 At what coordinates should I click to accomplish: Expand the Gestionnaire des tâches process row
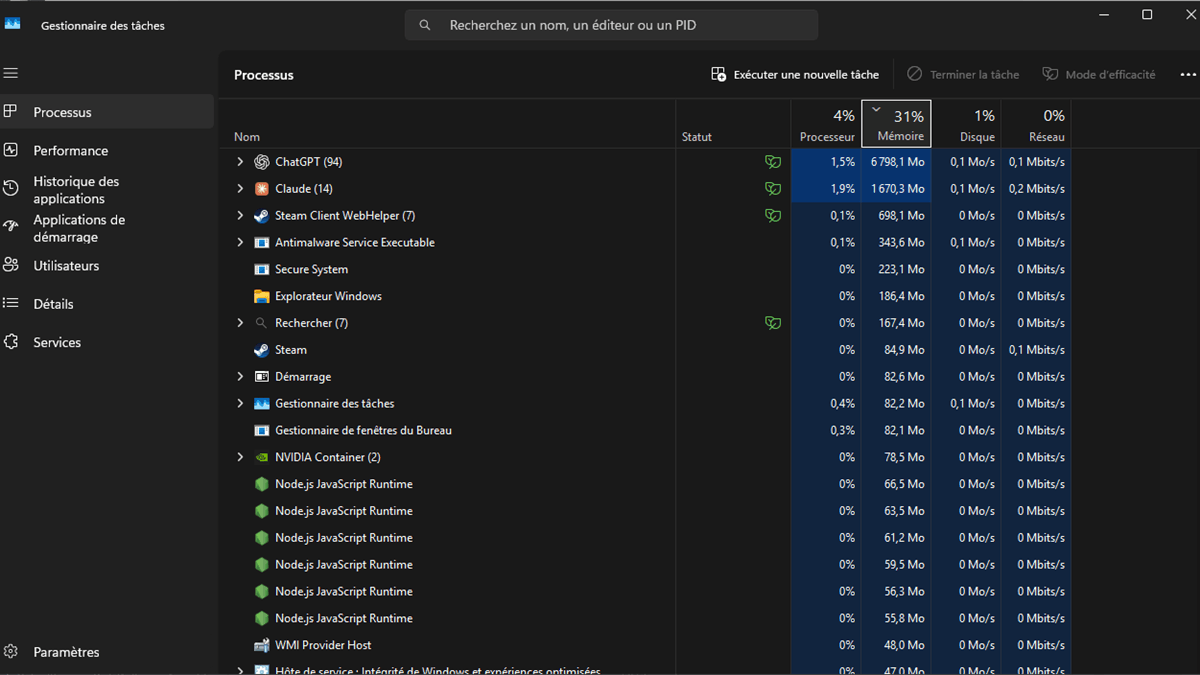point(240,404)
